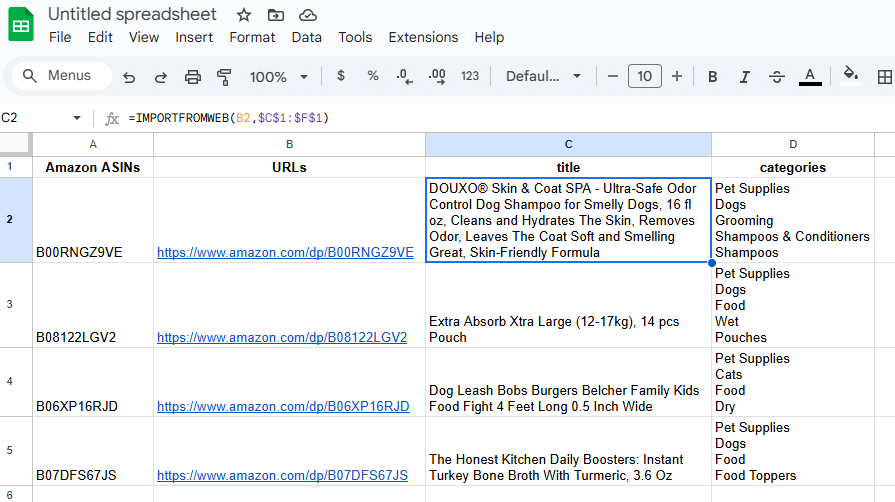Print the spreadsheet using printer icon
Image resolution: width=895 pixels, height=502 pixels.
point(193,77)
